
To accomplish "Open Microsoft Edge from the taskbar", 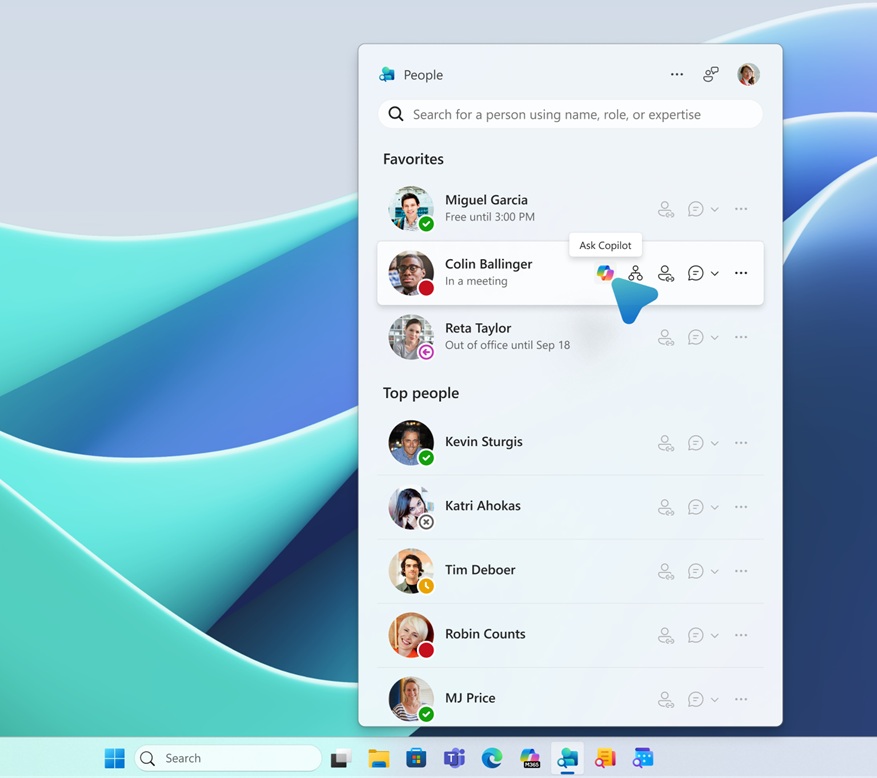I will click(x=492, y=758).
